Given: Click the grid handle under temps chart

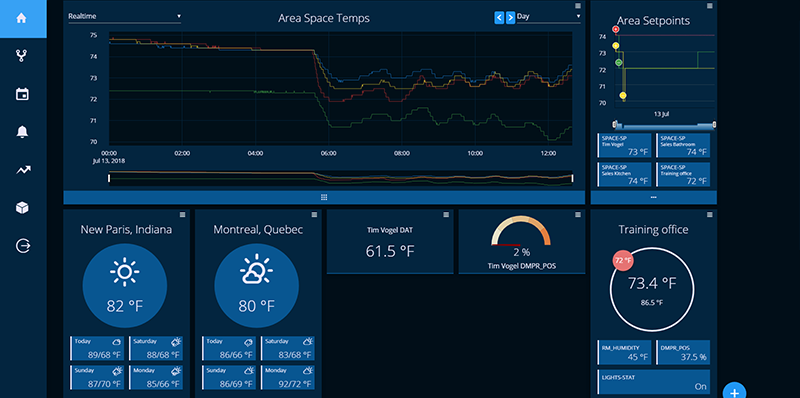Looking at the screenshot, I should click(x=324, y=197).
